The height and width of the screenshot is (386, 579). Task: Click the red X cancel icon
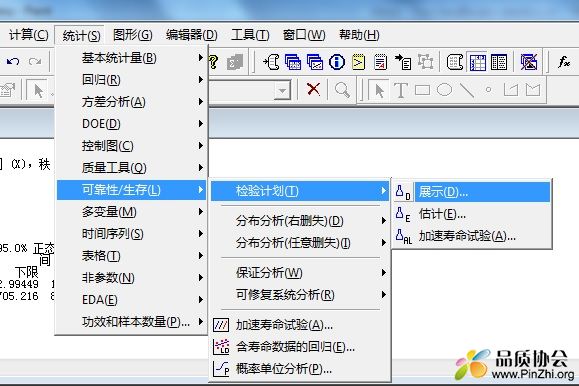[x=314, y=89]
